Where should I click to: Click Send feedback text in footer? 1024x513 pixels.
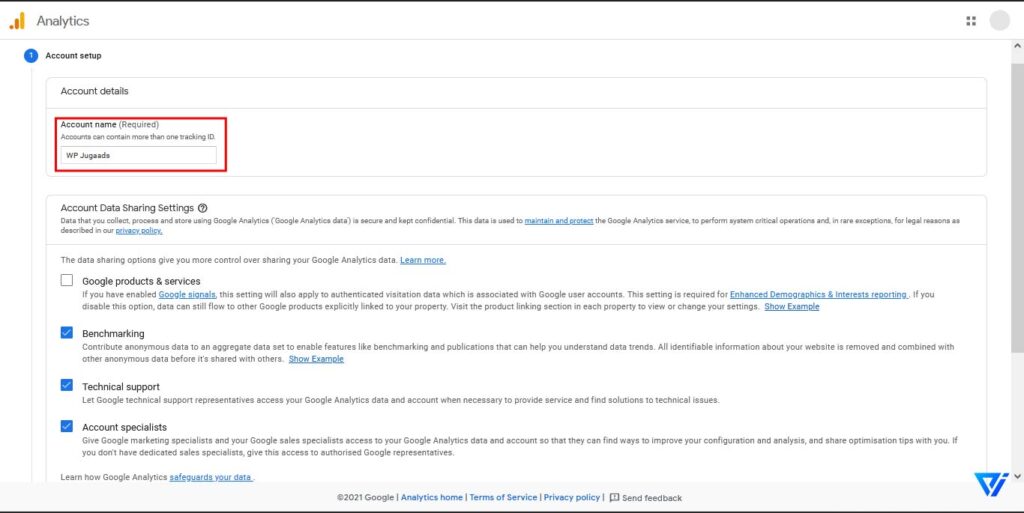652,498
